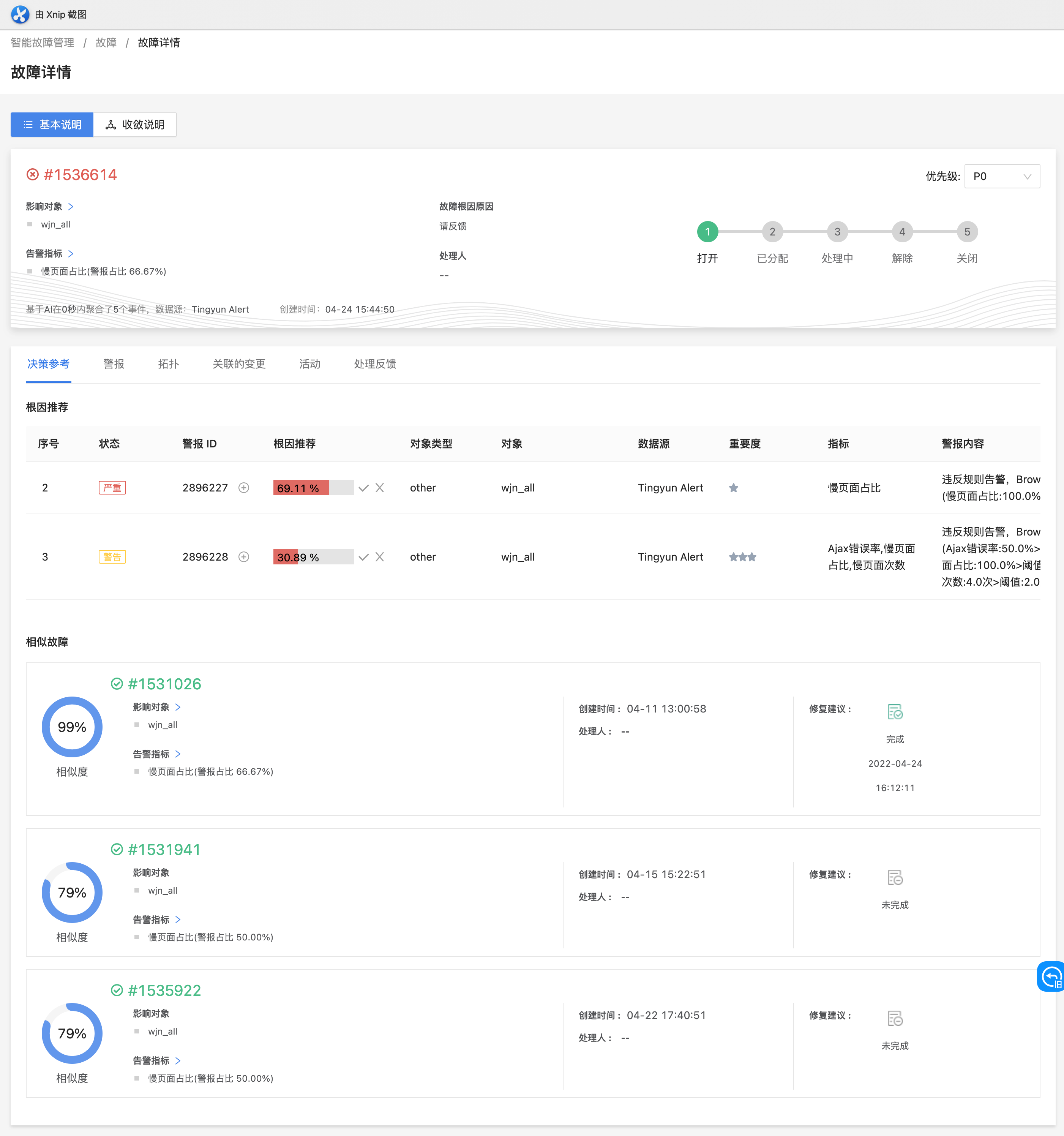
Task: Click the fault ID #1536614
Action: point(80,174)
